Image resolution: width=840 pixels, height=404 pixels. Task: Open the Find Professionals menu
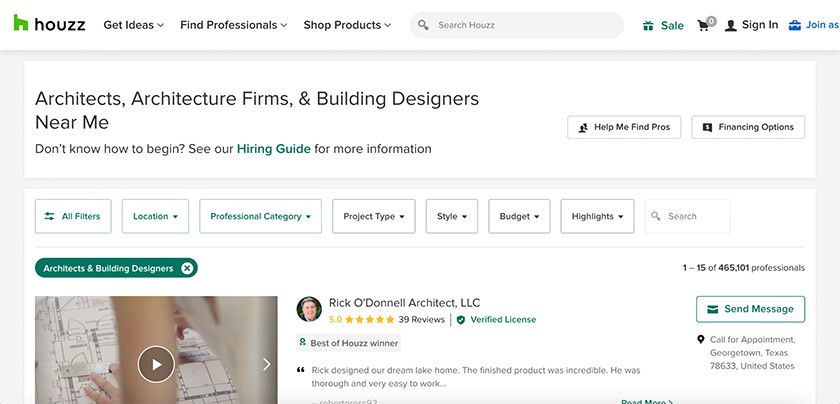(x=234, y=25)
